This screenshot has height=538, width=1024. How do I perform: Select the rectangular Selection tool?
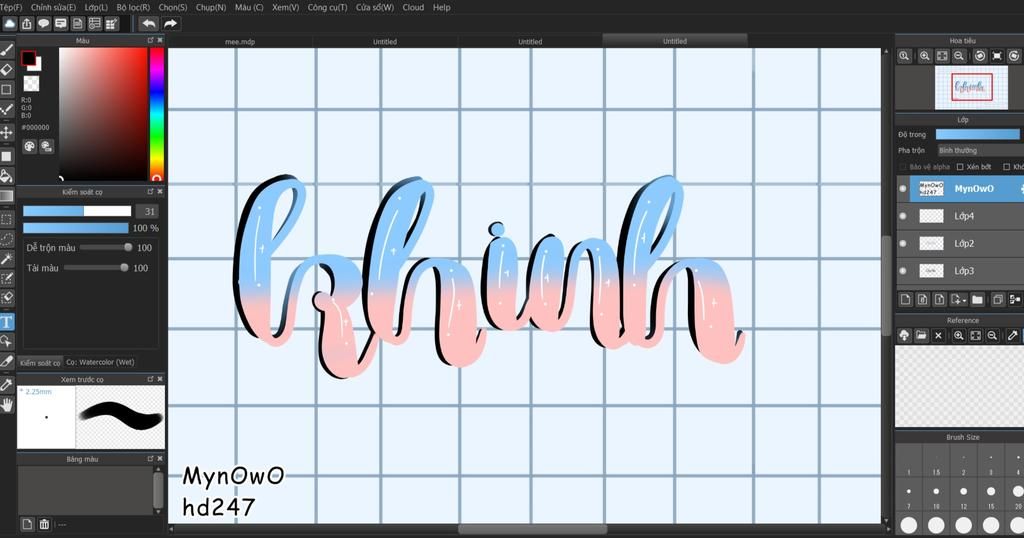click(x=7, y=219)
